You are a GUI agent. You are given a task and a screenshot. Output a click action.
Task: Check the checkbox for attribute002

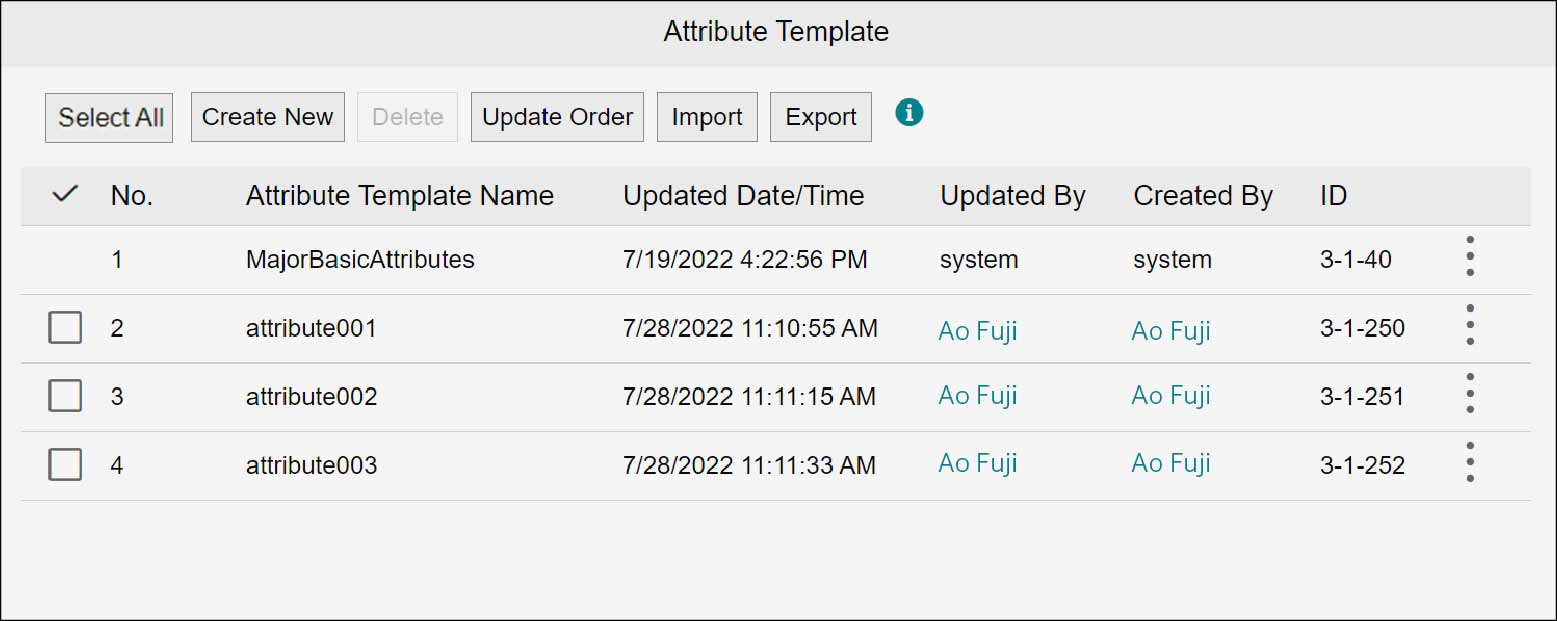(64, 395)
